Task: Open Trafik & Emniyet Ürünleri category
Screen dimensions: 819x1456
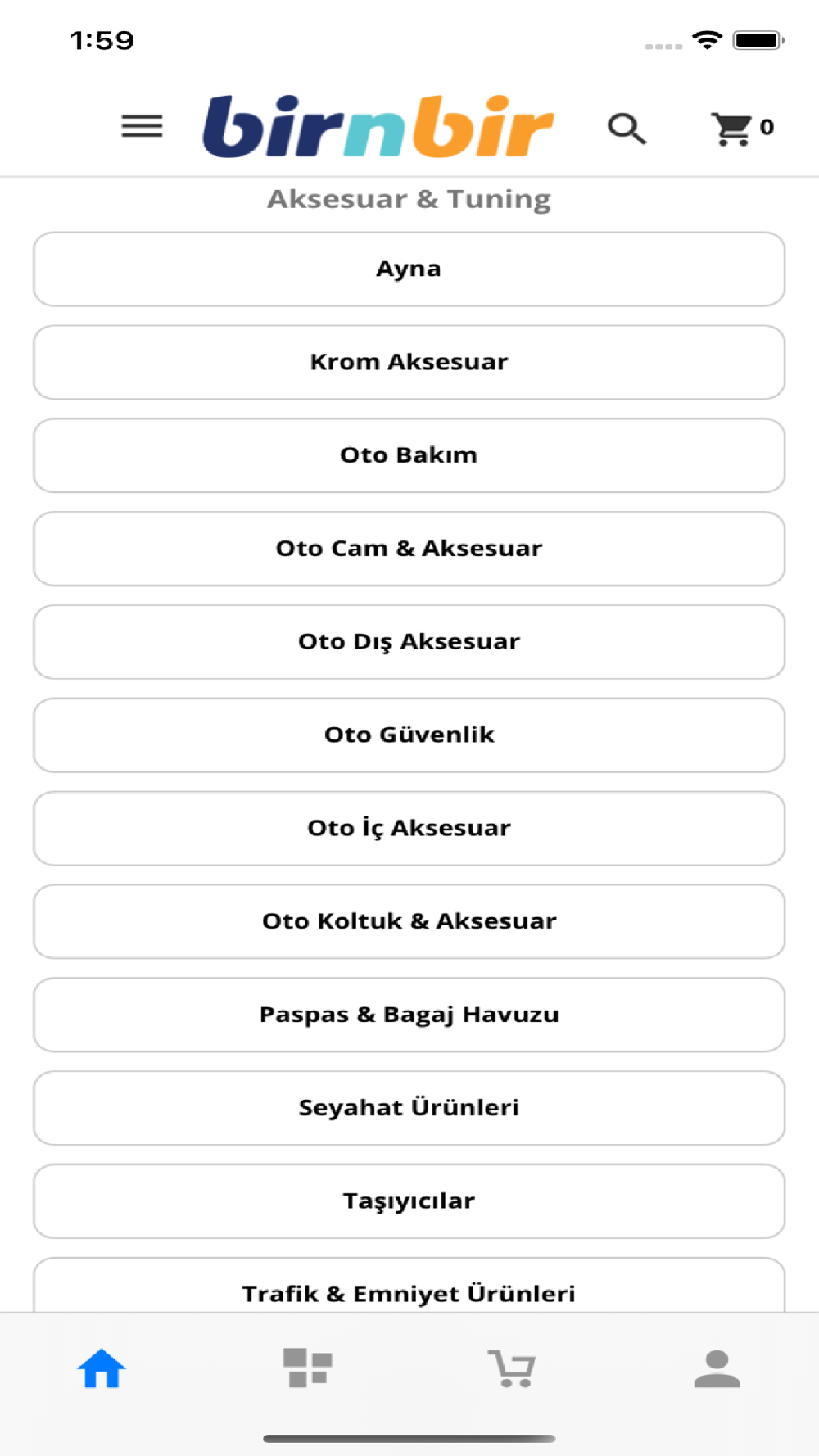Action: coord(409,1286)
